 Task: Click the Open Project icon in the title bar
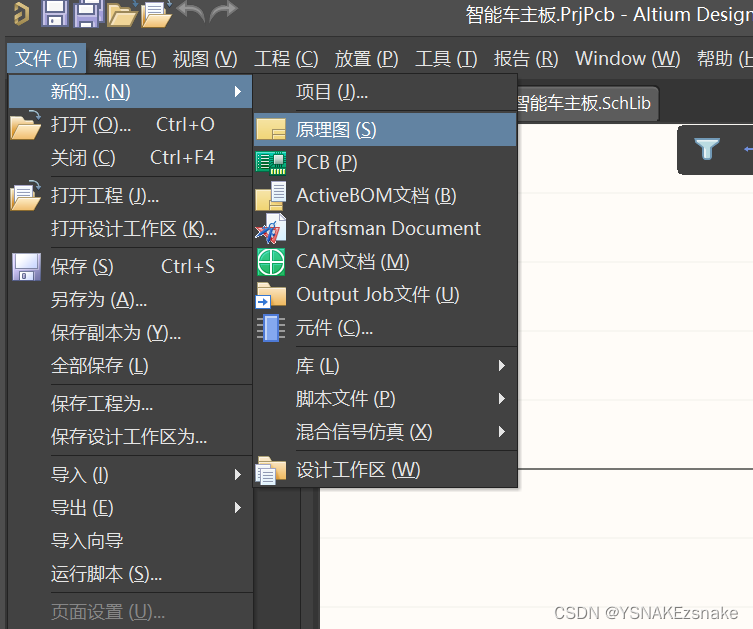157,14
